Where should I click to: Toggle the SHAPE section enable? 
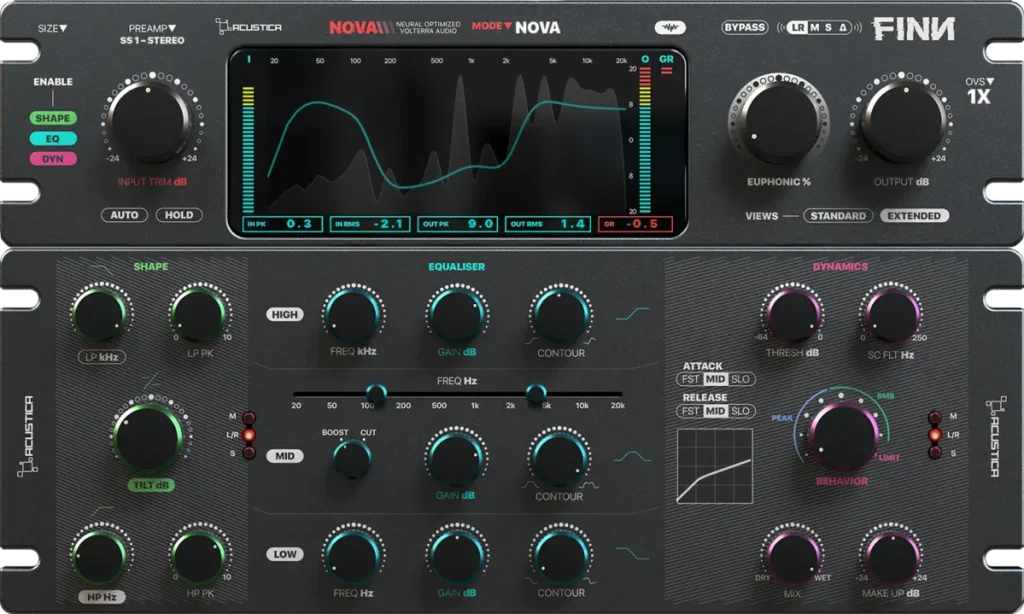pyautogui.click(x=53, y=118)
